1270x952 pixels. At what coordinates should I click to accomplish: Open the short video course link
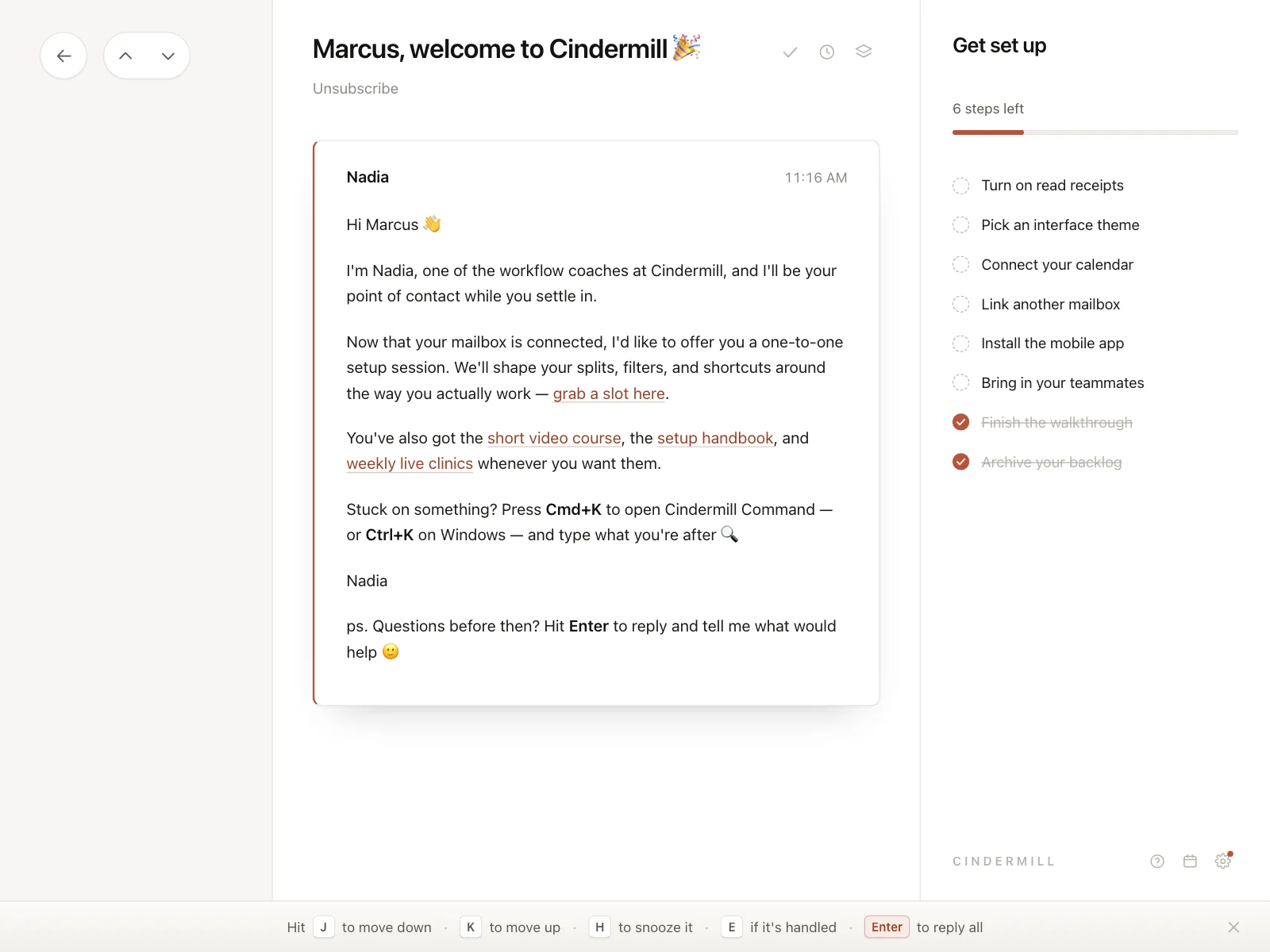pyautogui.click(x=554, y=439)
